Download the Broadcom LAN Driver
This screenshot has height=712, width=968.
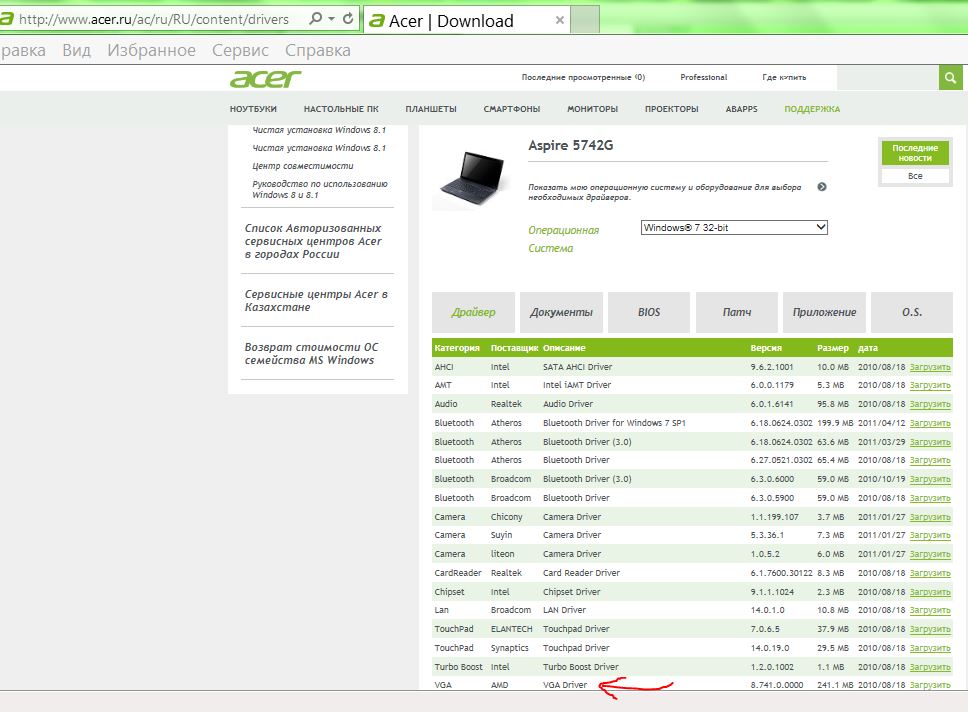[x=930, y=610]
